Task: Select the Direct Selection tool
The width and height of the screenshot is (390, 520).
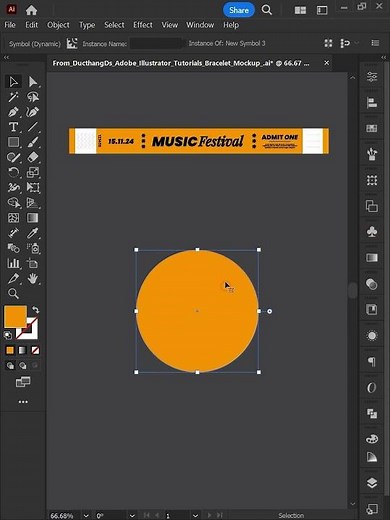Action: point(33,82)
